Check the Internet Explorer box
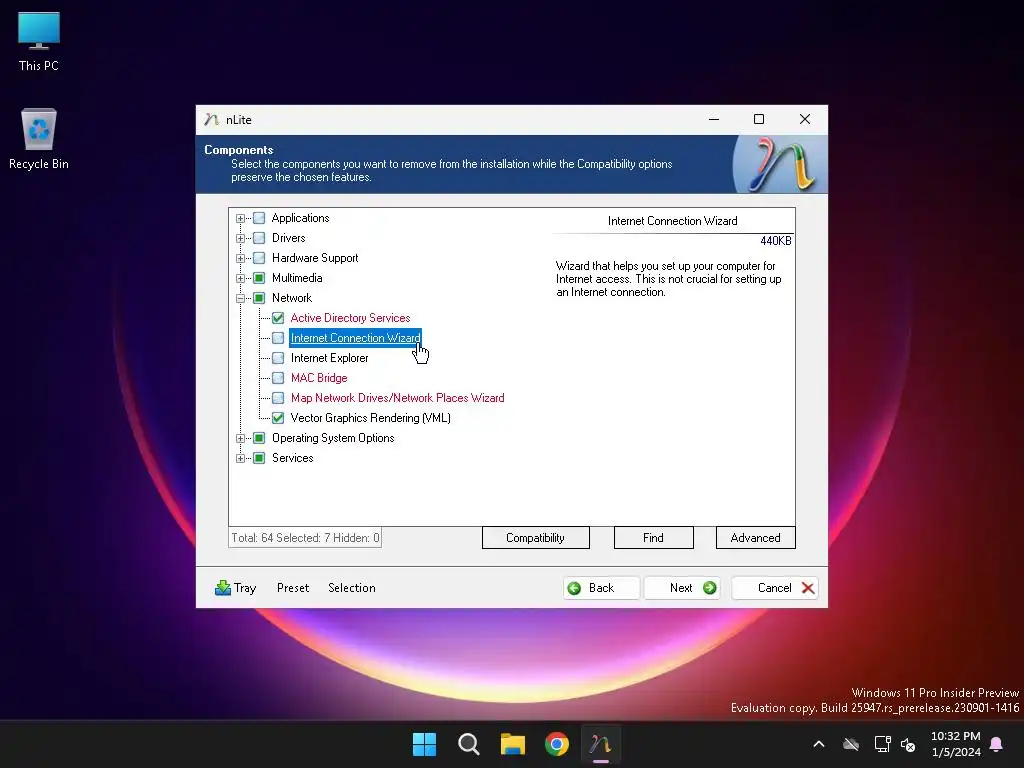The width and height of the screenshot is (1024, 768). 278,358
